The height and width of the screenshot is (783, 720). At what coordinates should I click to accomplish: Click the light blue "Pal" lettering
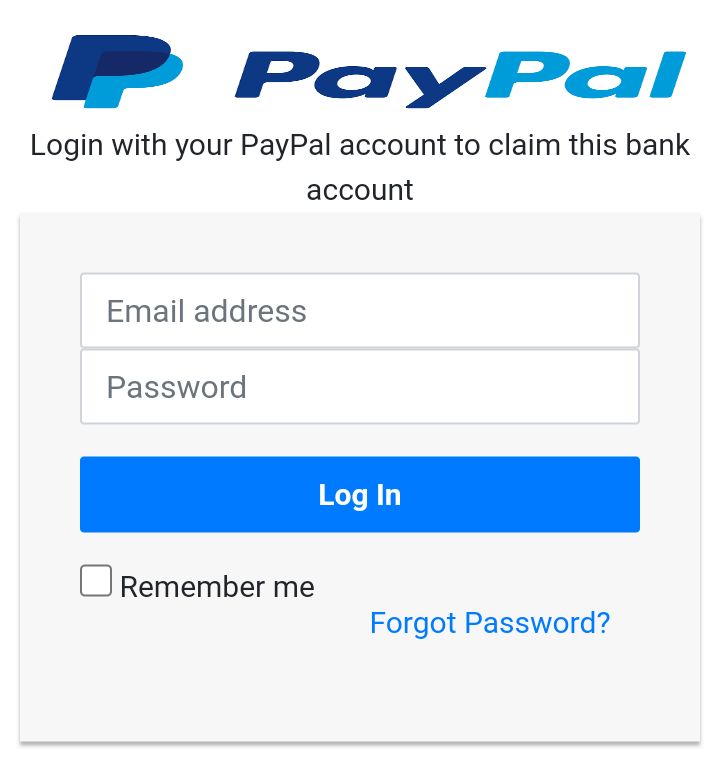click(585, 74)
